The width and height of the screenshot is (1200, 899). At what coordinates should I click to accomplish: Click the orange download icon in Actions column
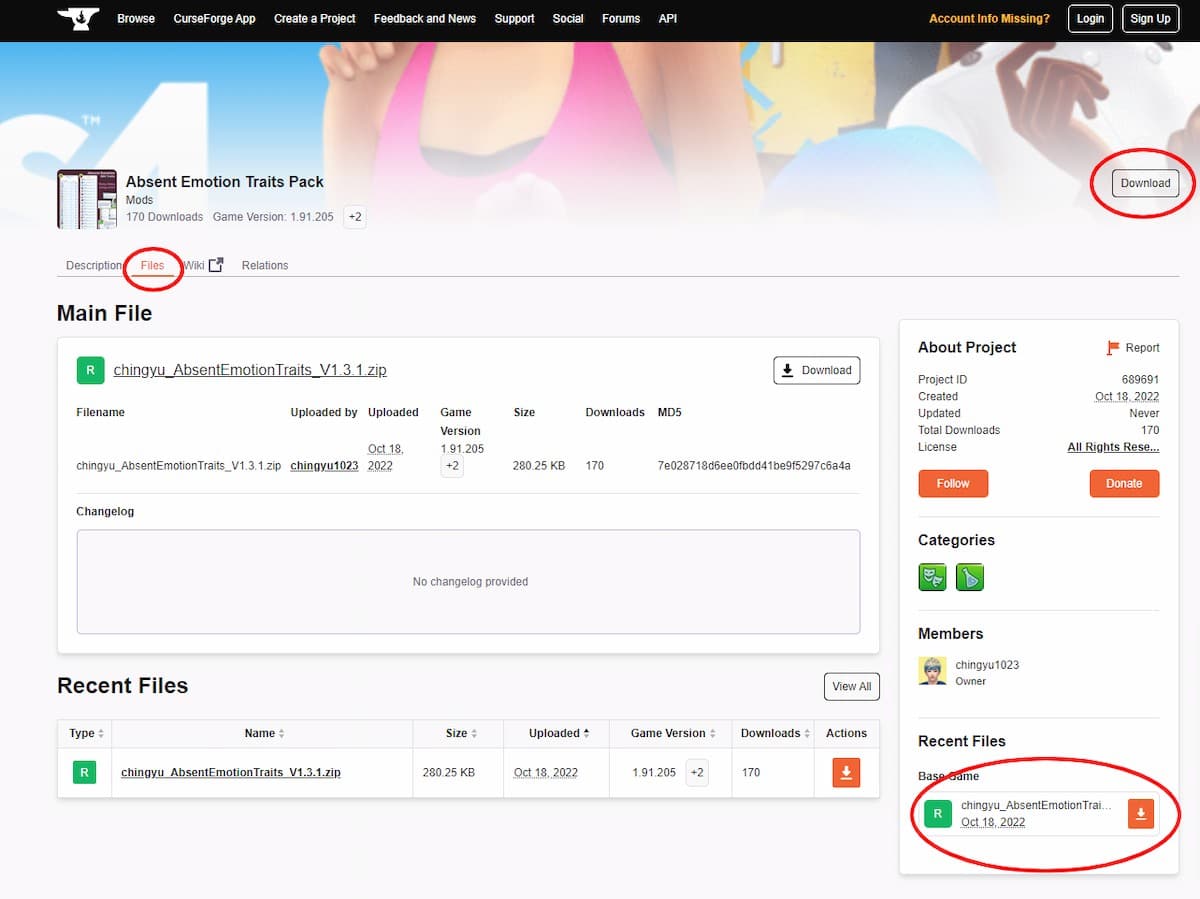coord(845,772)
